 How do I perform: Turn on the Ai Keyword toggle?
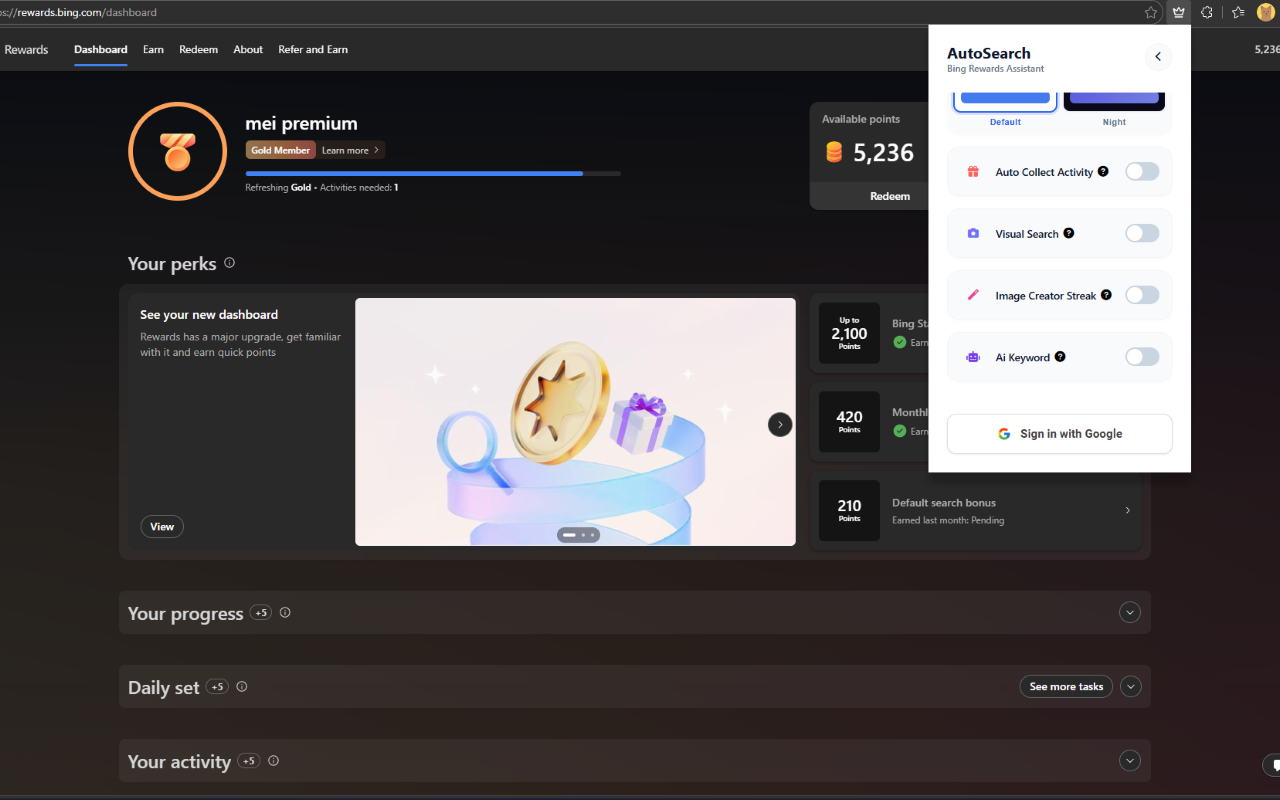(x=1142, y=357)
